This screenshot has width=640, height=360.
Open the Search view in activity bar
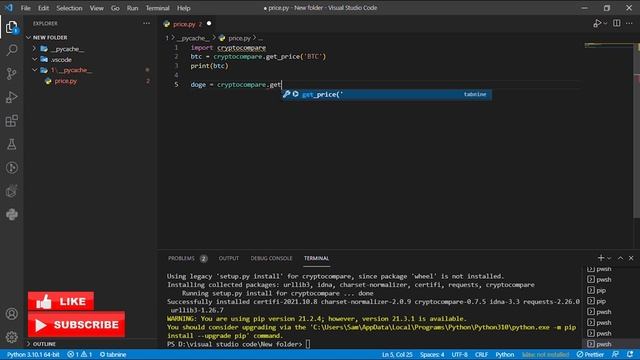pos(11,50)
